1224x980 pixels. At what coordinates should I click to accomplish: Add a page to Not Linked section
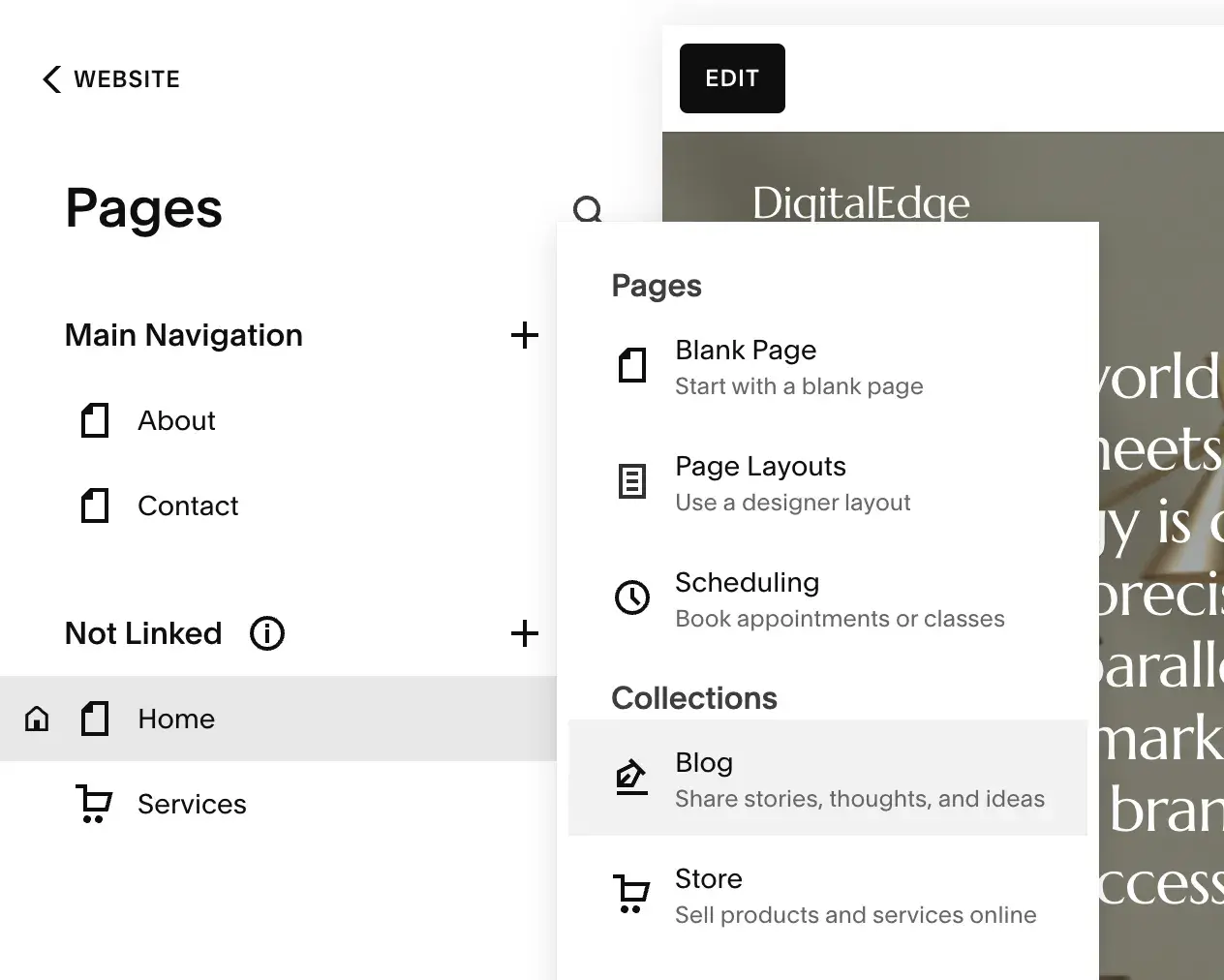point(524,633)
